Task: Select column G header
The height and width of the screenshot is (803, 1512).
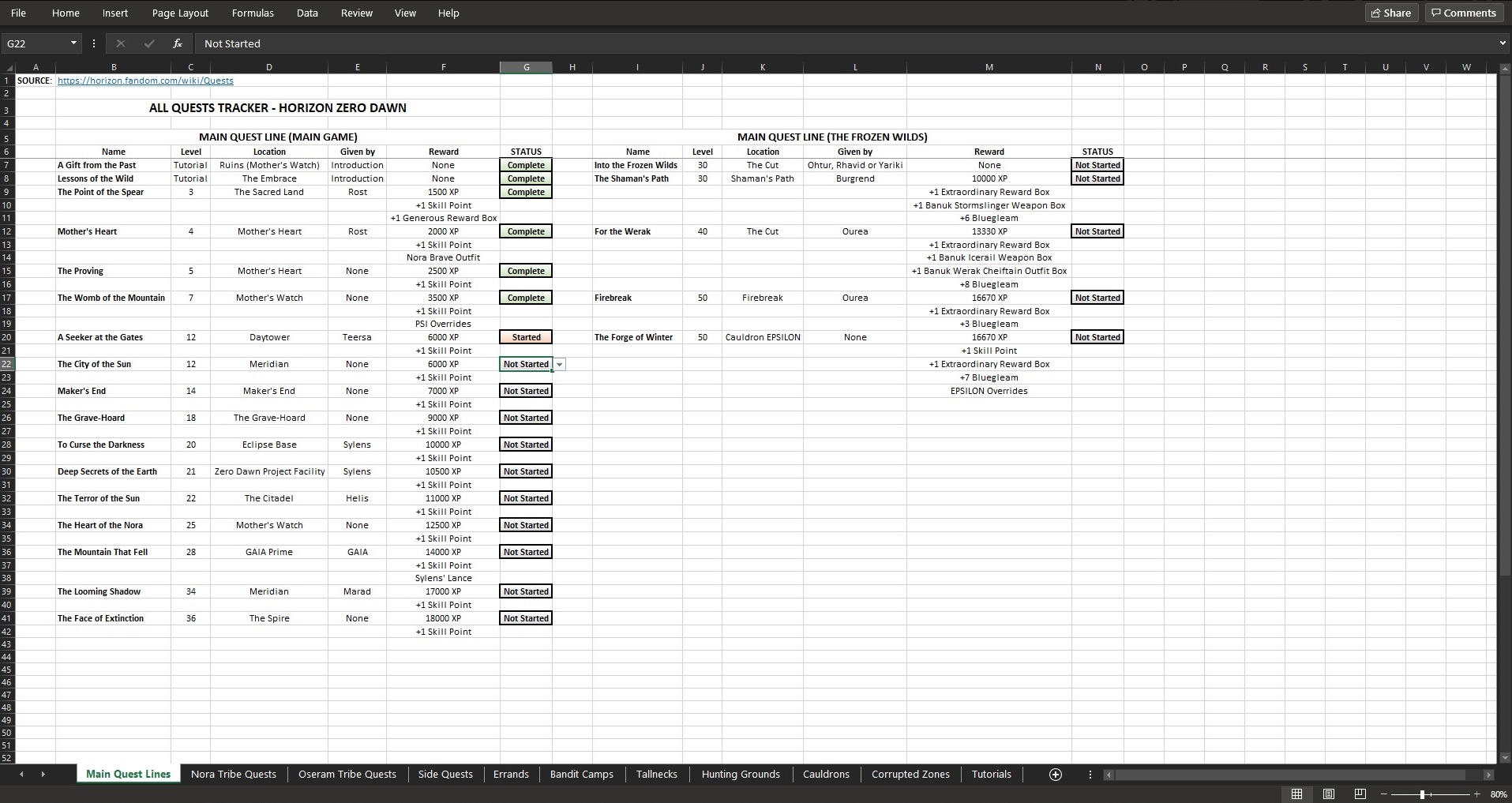Action: point(526,67)
